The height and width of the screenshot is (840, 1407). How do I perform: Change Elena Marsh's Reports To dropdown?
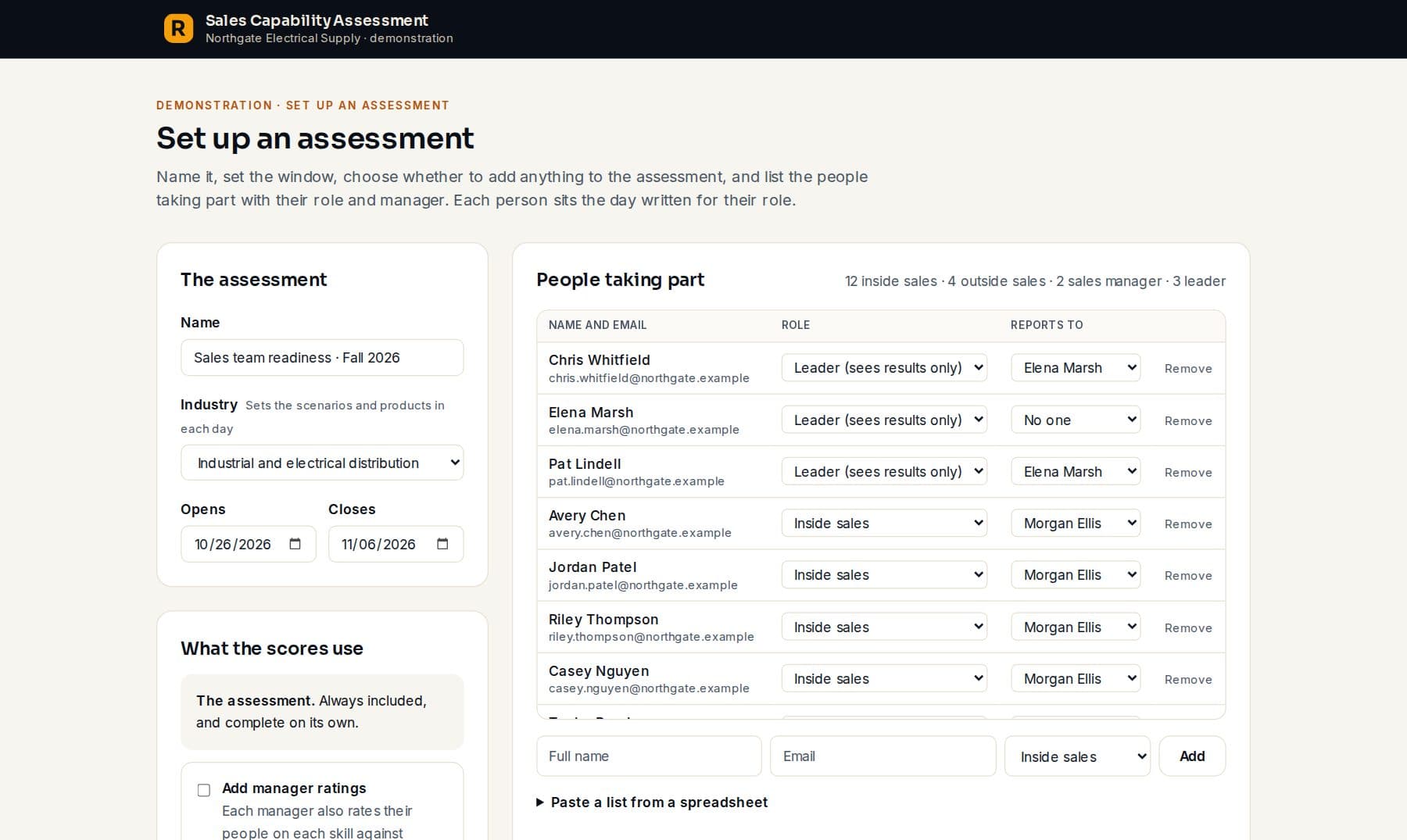coord(1076,420)
